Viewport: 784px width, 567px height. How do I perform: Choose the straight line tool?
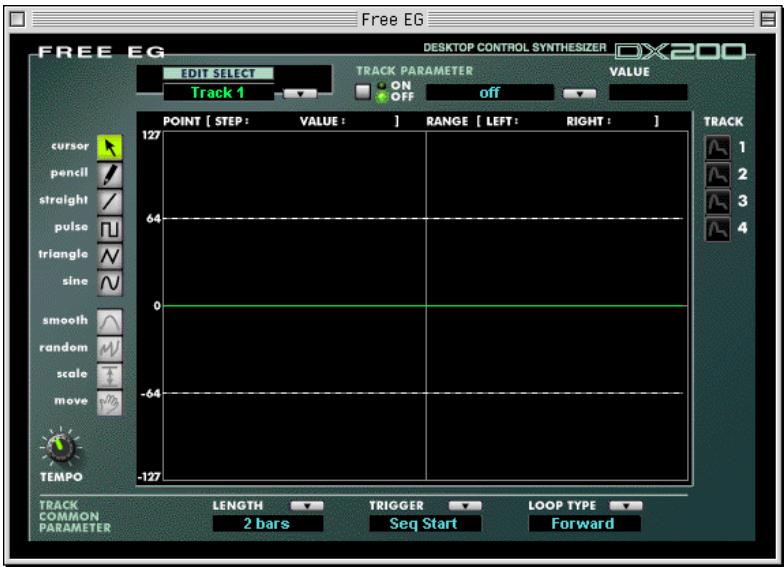tap(110, 202)
